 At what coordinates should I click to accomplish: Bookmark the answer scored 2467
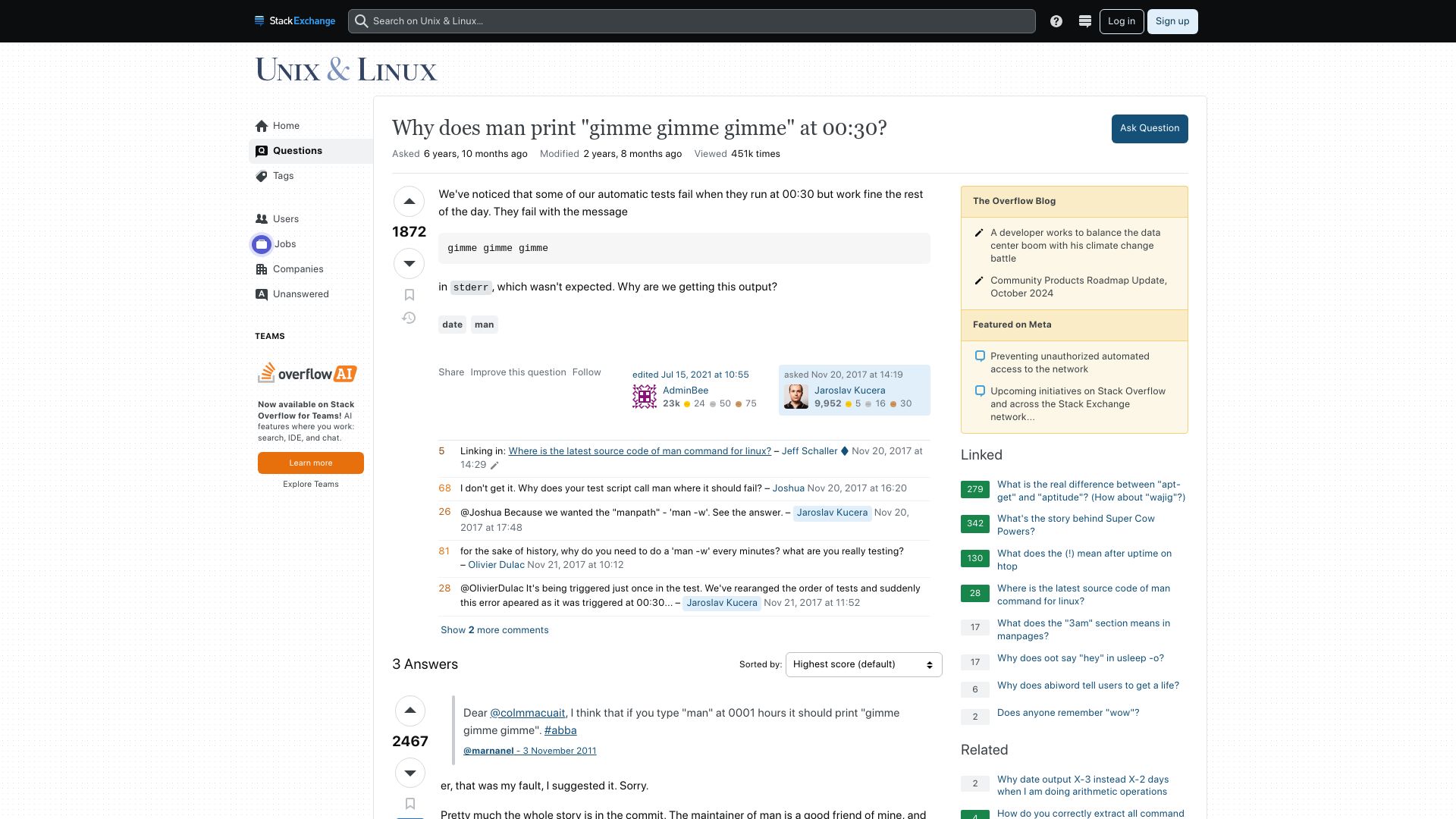(410, 804)
